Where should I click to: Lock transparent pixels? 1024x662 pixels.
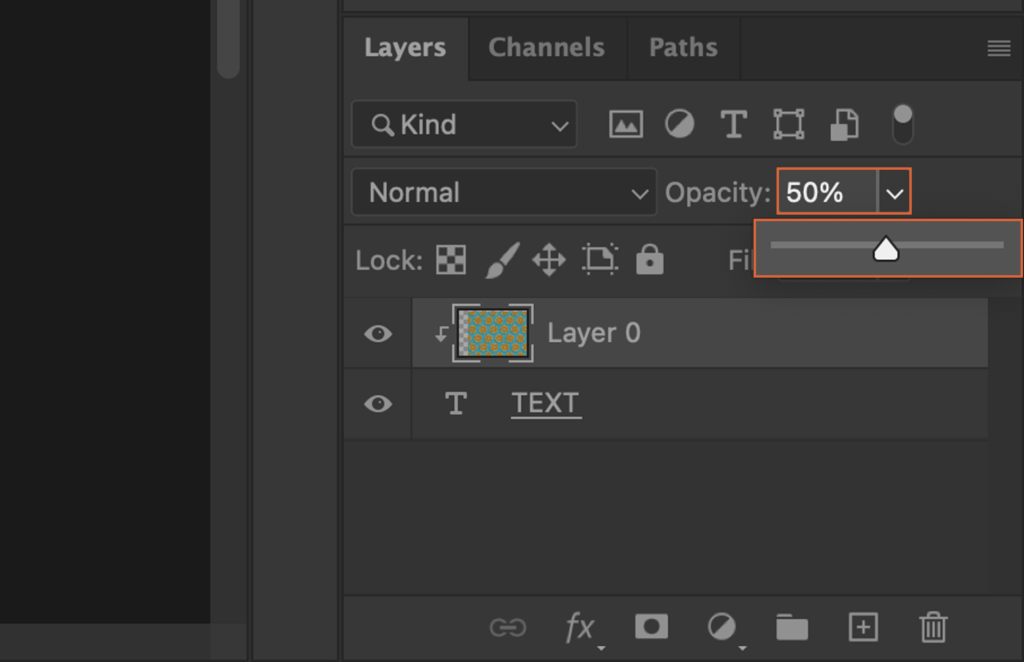point(453,259)
